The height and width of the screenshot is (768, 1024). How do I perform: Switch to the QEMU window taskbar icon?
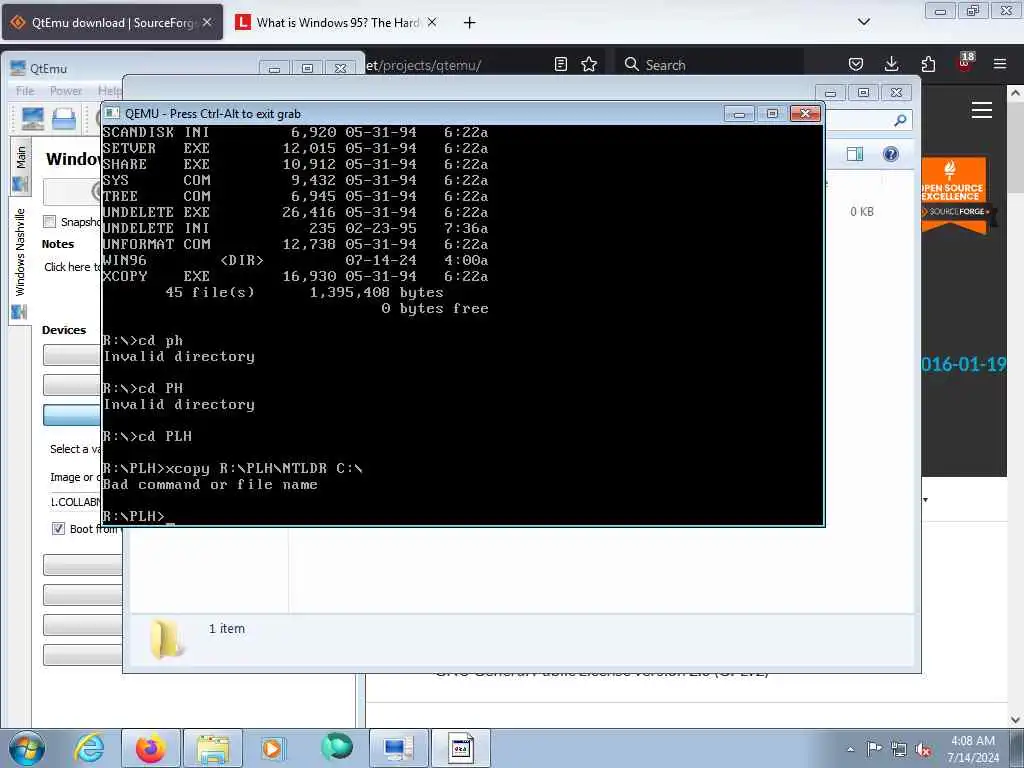(x=460, y=748)
